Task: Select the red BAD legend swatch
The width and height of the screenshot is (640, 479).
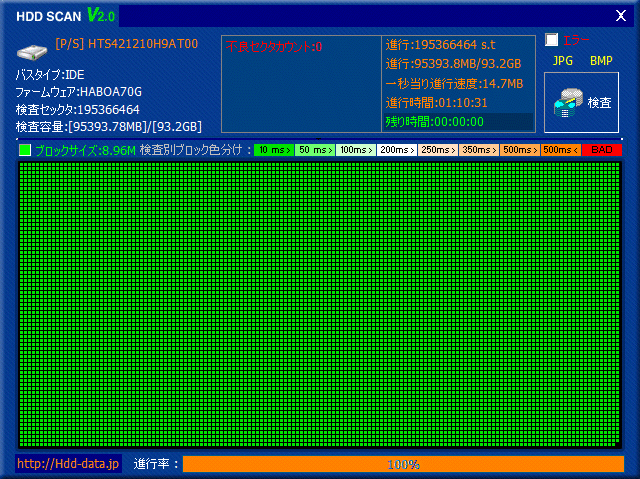Action: 602,150
